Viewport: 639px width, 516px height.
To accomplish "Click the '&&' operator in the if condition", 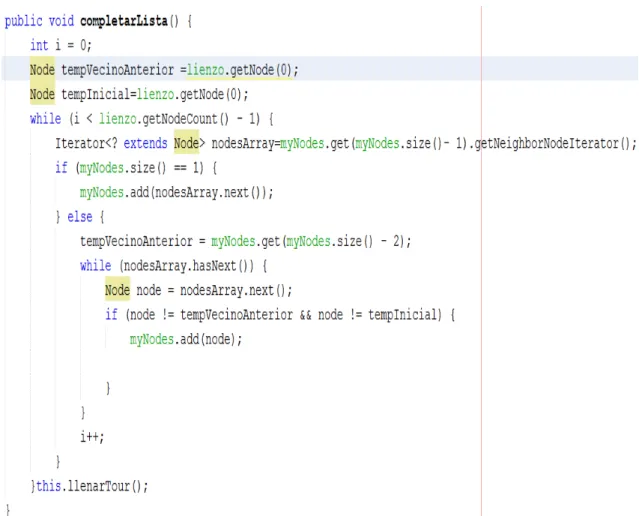I will [x=305, y=315].
